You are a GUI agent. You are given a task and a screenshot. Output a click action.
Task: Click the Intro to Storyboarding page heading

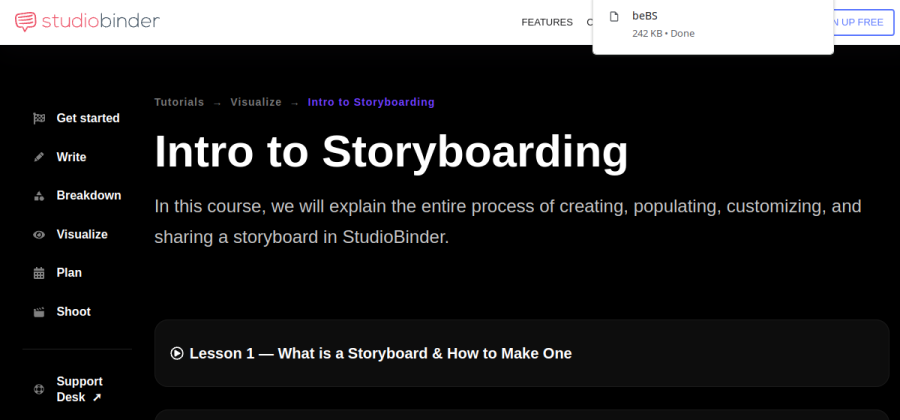coord(391,152)
